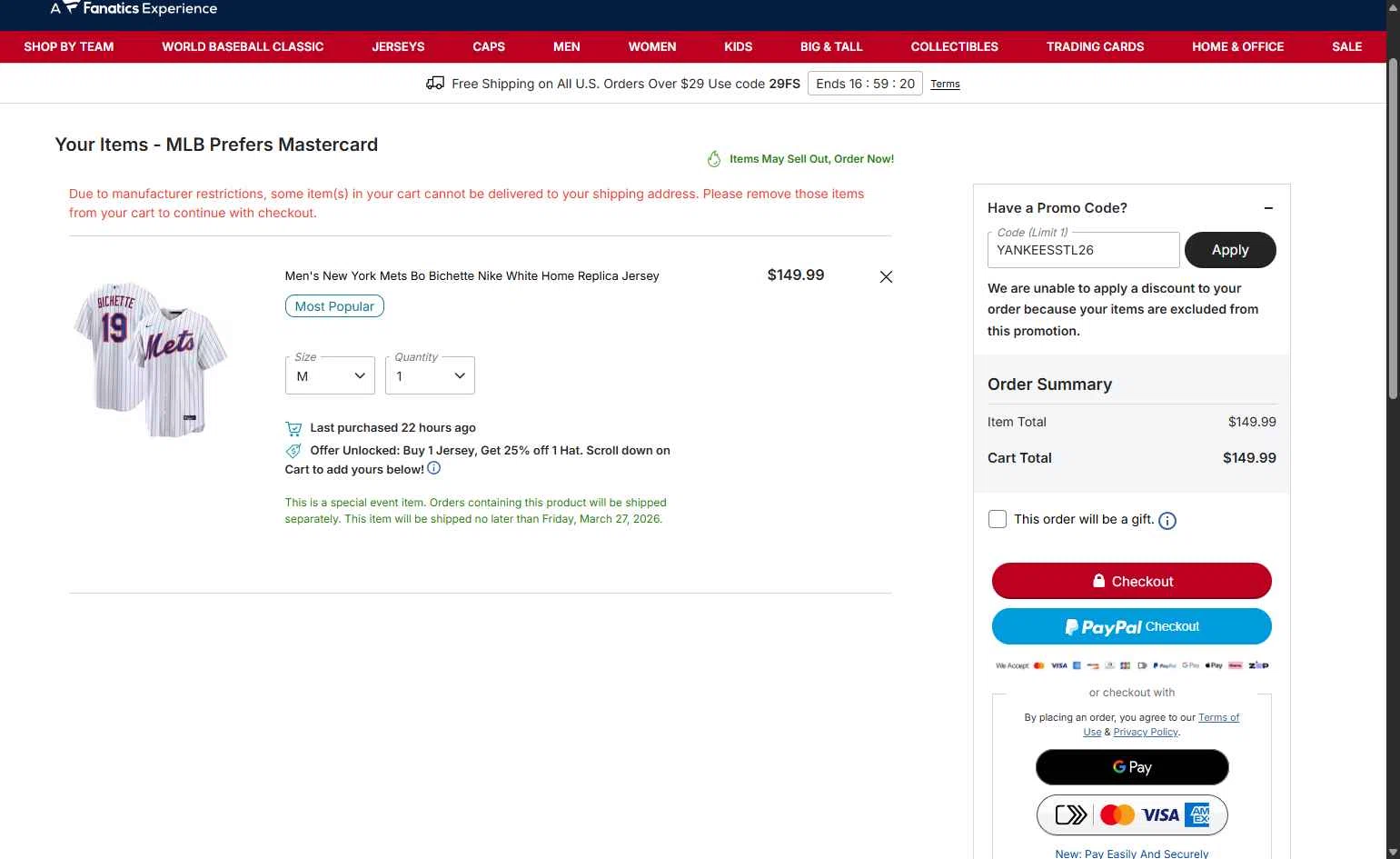Click the Fanatics Experience logo

point(134,8)
